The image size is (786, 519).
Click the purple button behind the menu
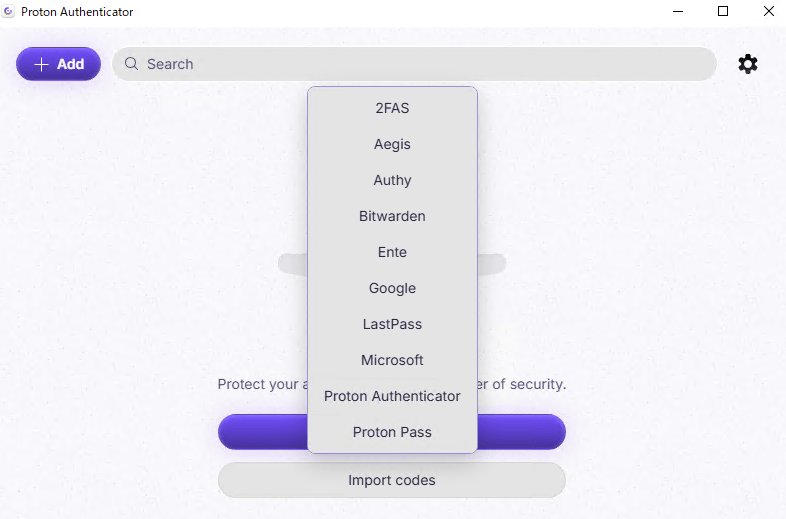521,432
